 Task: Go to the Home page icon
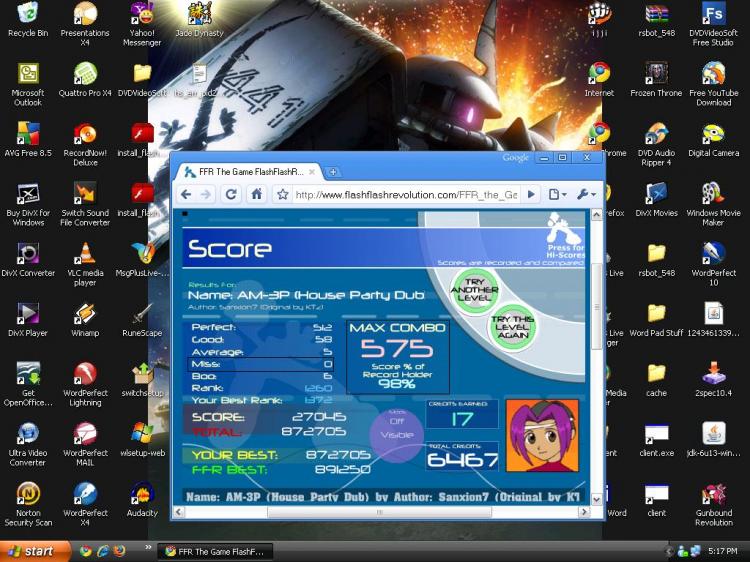pyautogui.click(x=257, y=195)
